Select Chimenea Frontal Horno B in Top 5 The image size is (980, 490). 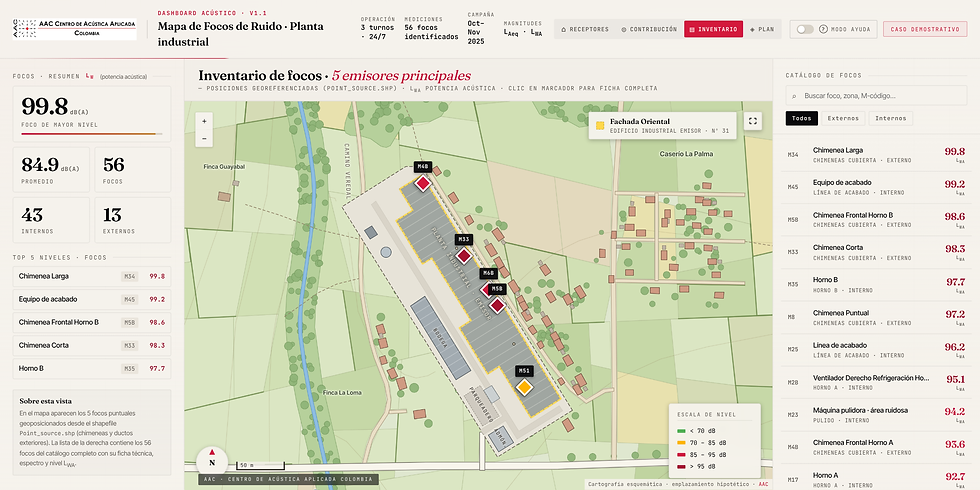point(92,322)
